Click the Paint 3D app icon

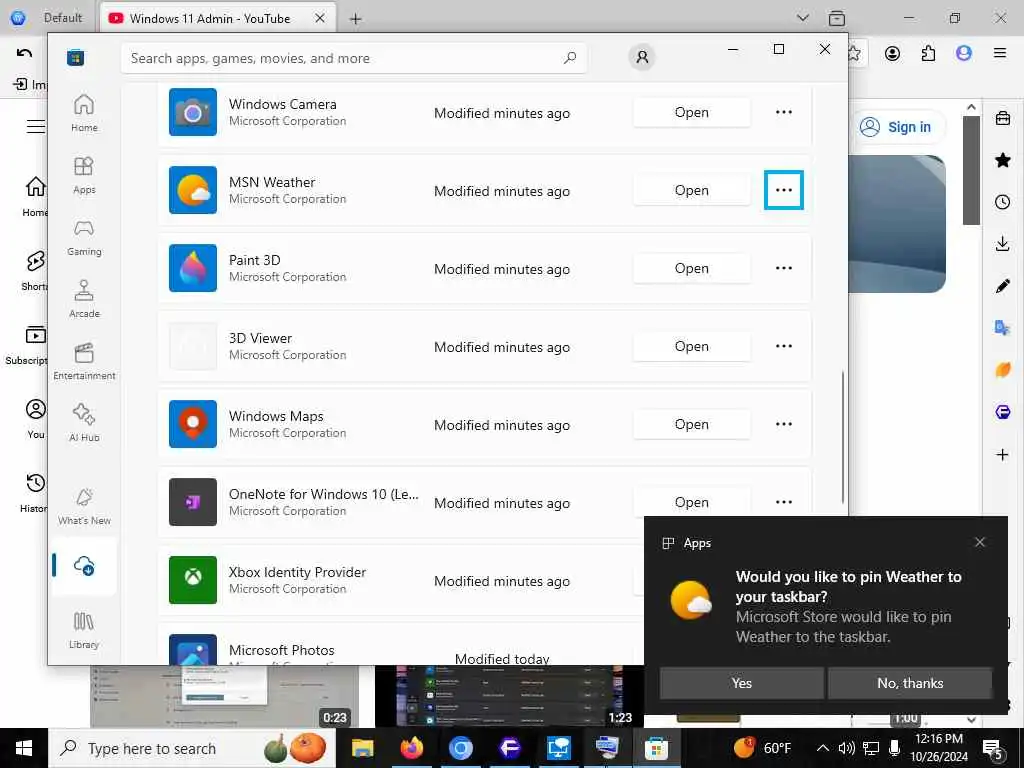click(193, 268)
